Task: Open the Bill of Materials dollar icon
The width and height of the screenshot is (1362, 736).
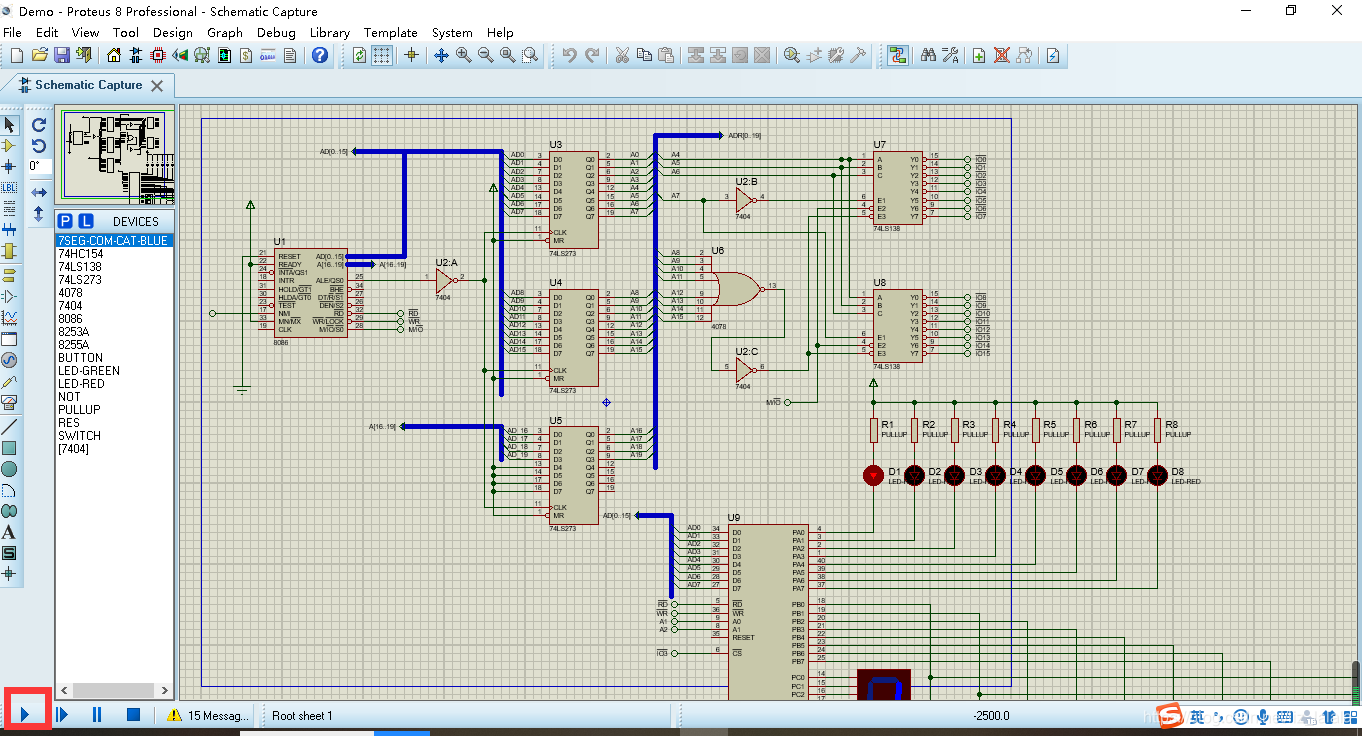Action: 246,55
